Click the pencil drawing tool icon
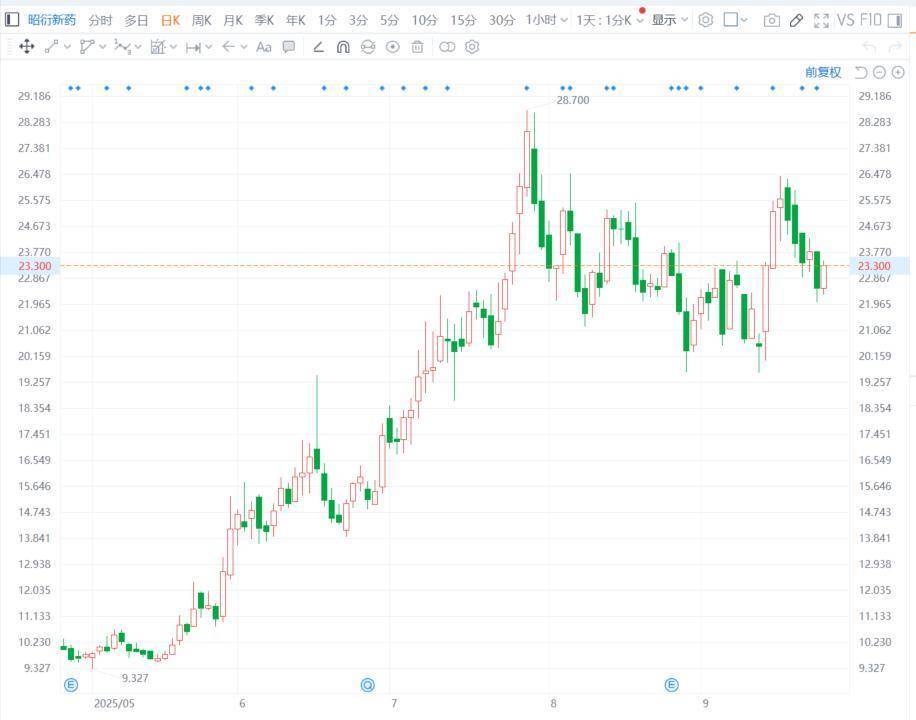The image size is (916, 720). (796, 20)
